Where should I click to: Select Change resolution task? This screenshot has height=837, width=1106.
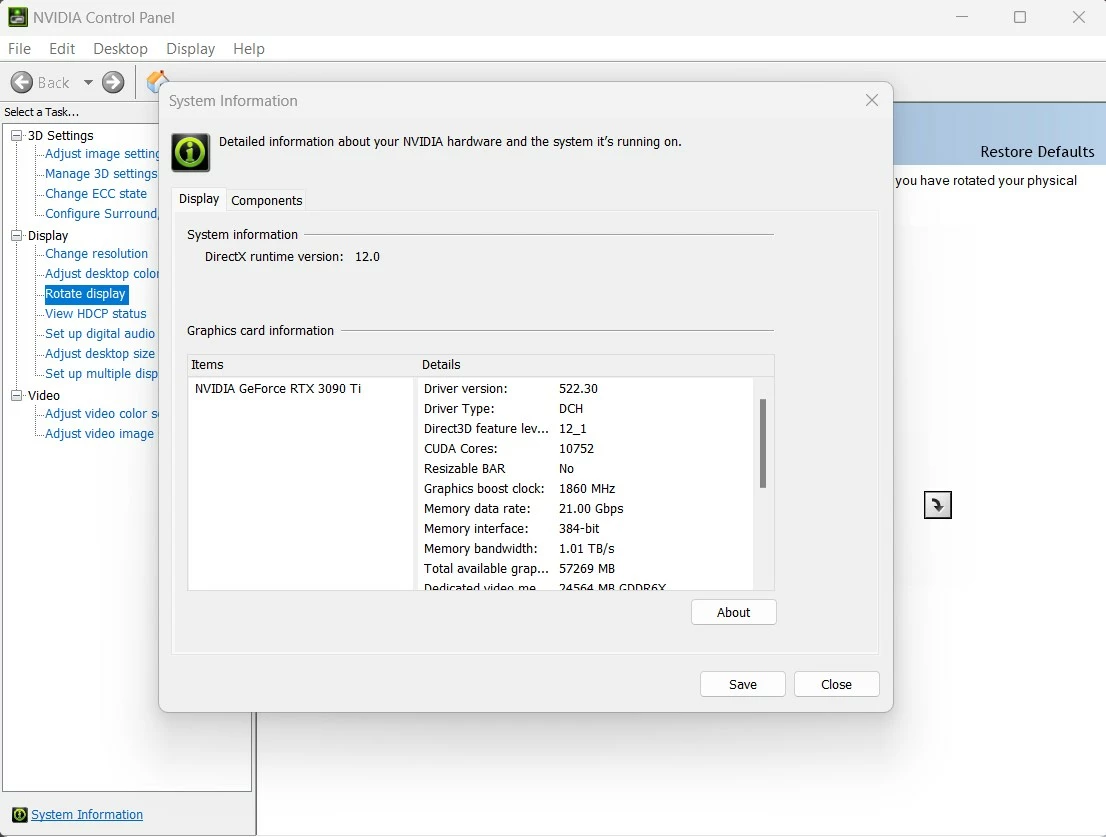pos(97,253)
